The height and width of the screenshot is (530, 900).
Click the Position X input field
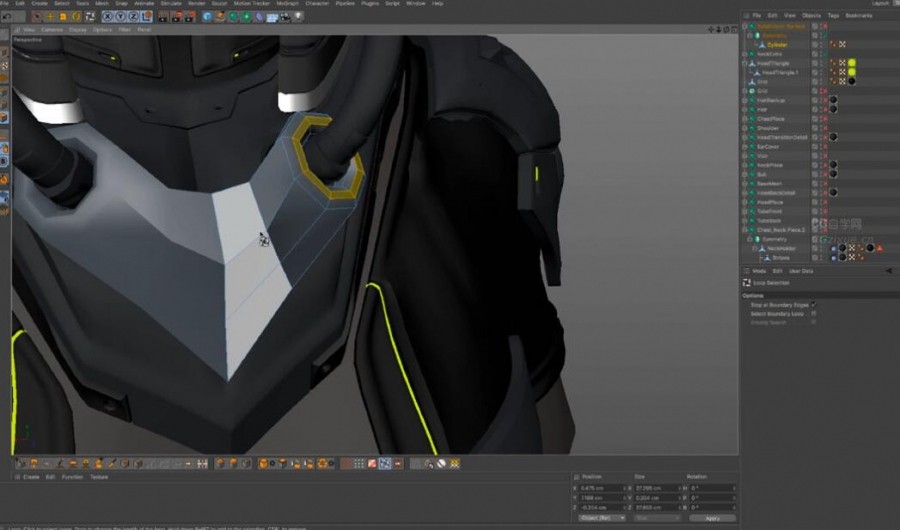(599, 488)
